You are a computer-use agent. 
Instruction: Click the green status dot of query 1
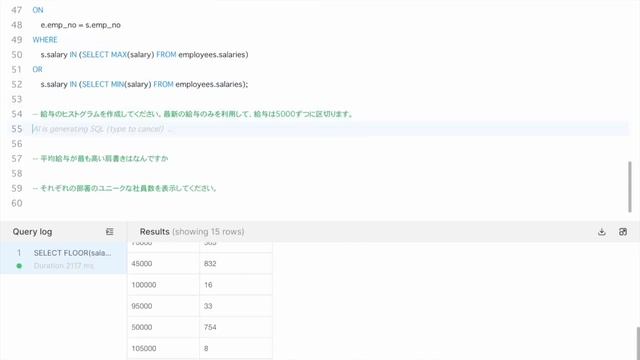(19, 266)
